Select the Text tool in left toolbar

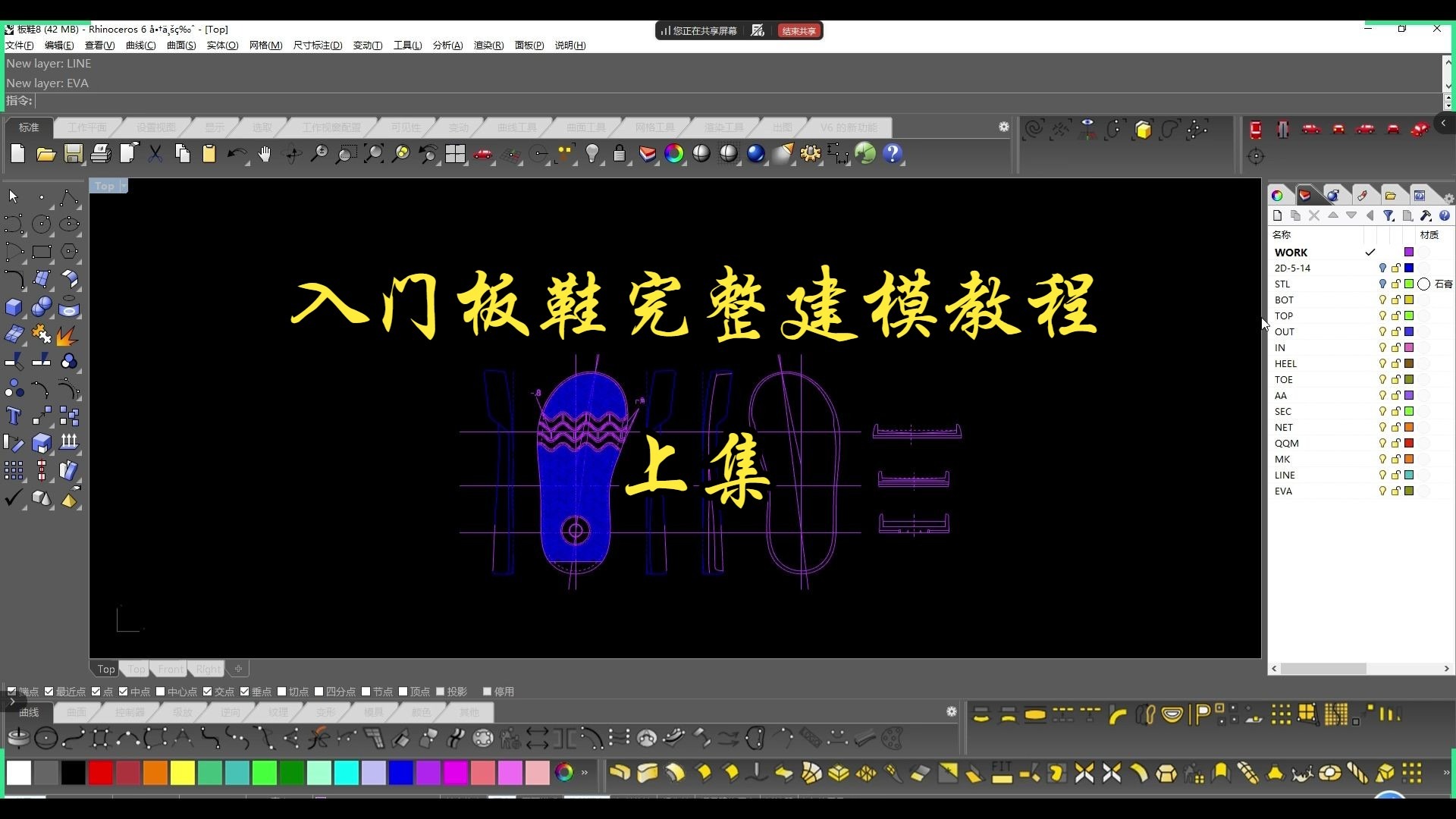tap(14, 416)
